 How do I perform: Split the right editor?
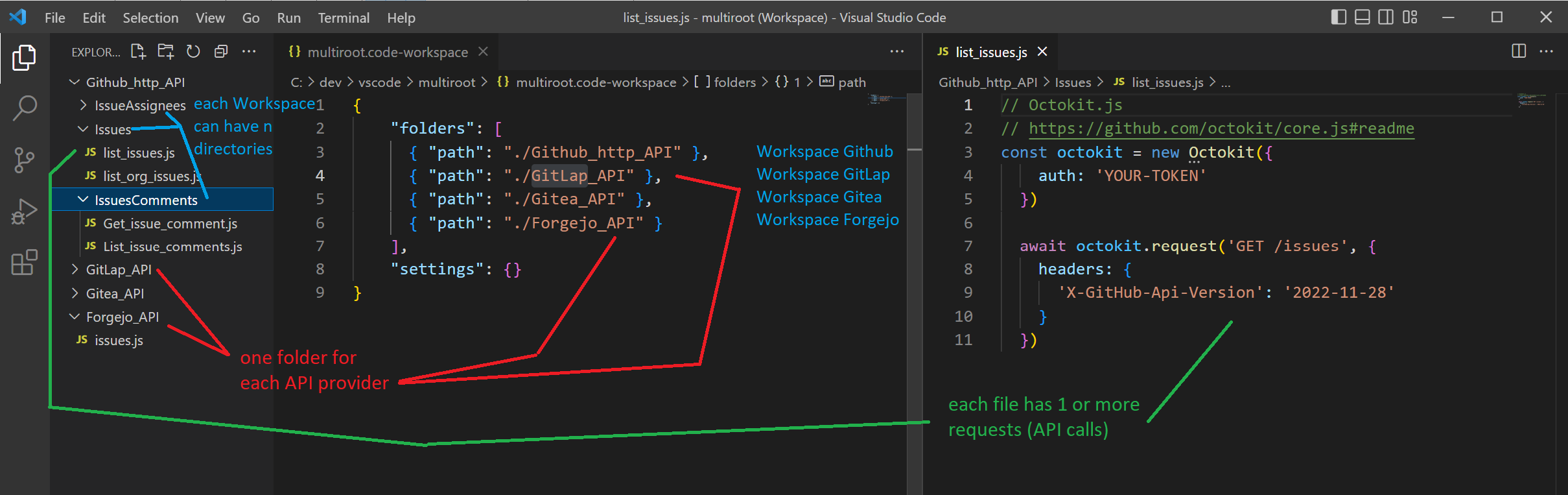1519,51
